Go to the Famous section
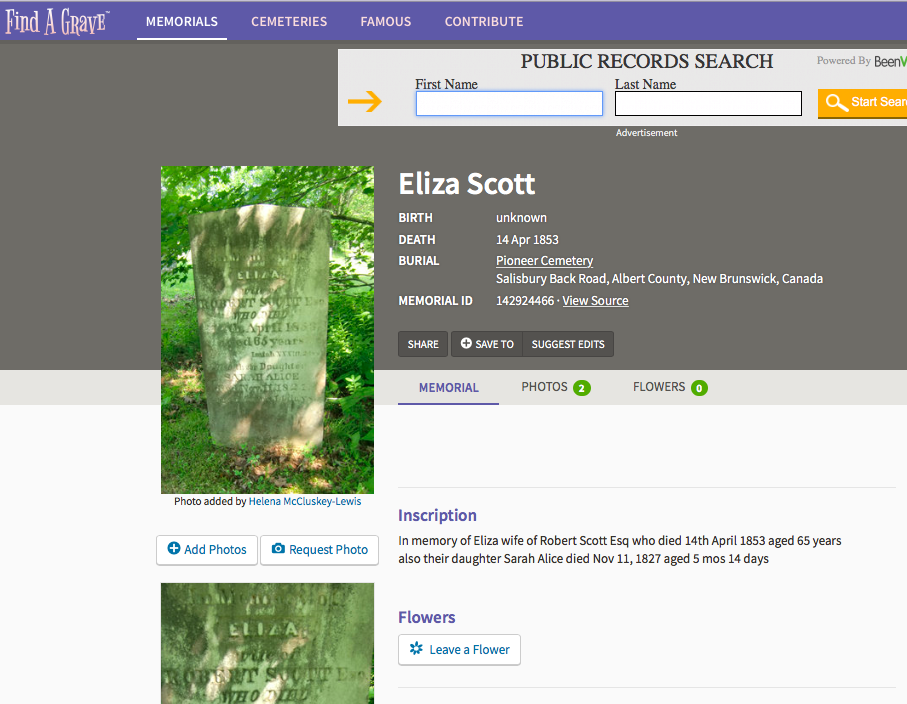 click(386, 21)
